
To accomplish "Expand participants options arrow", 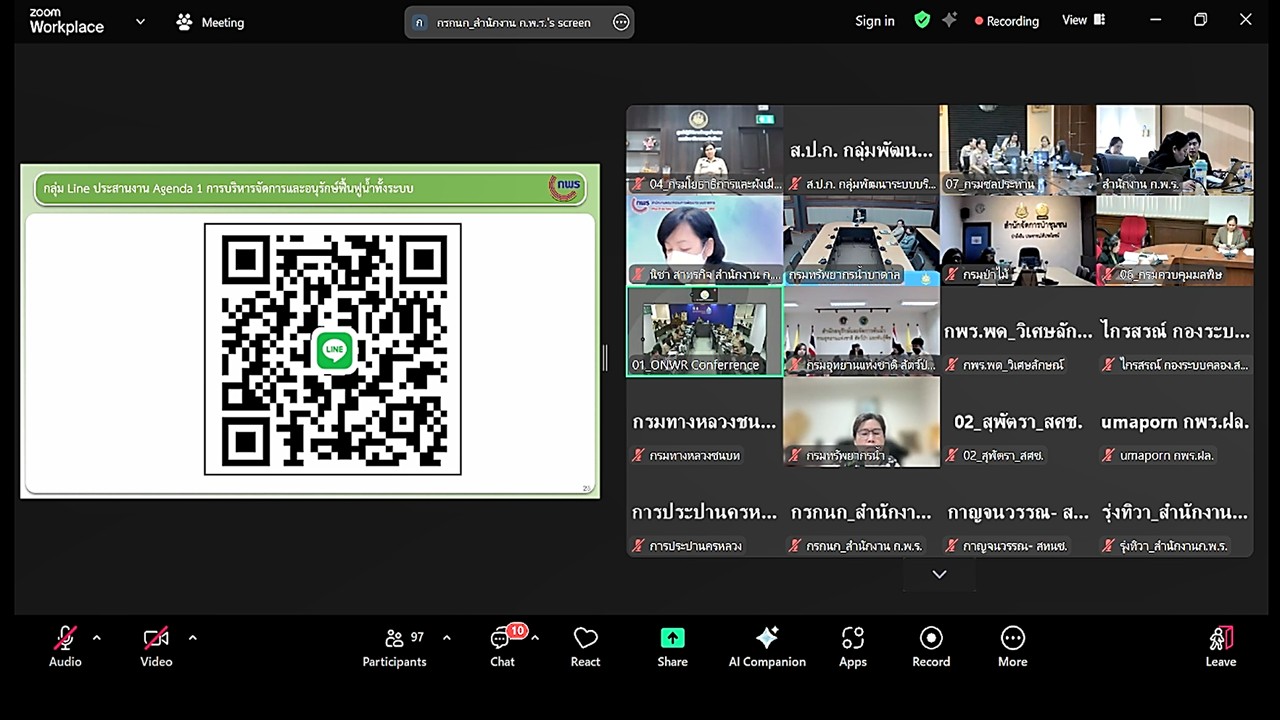I will 446,638.
